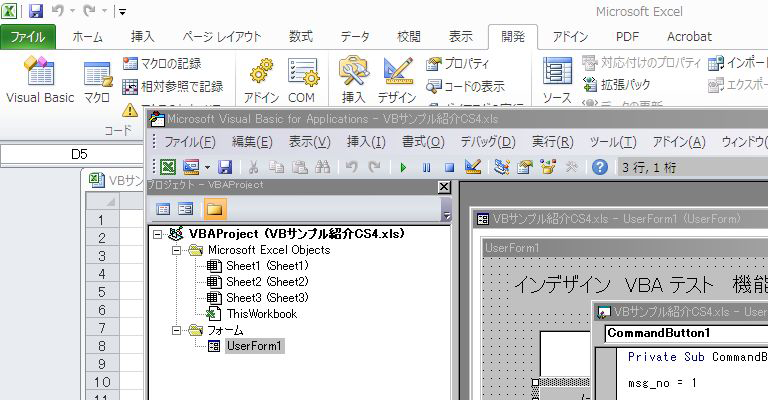Click View Object icon in project pane
Screen dimensions: 768x400
coord(185,210)
